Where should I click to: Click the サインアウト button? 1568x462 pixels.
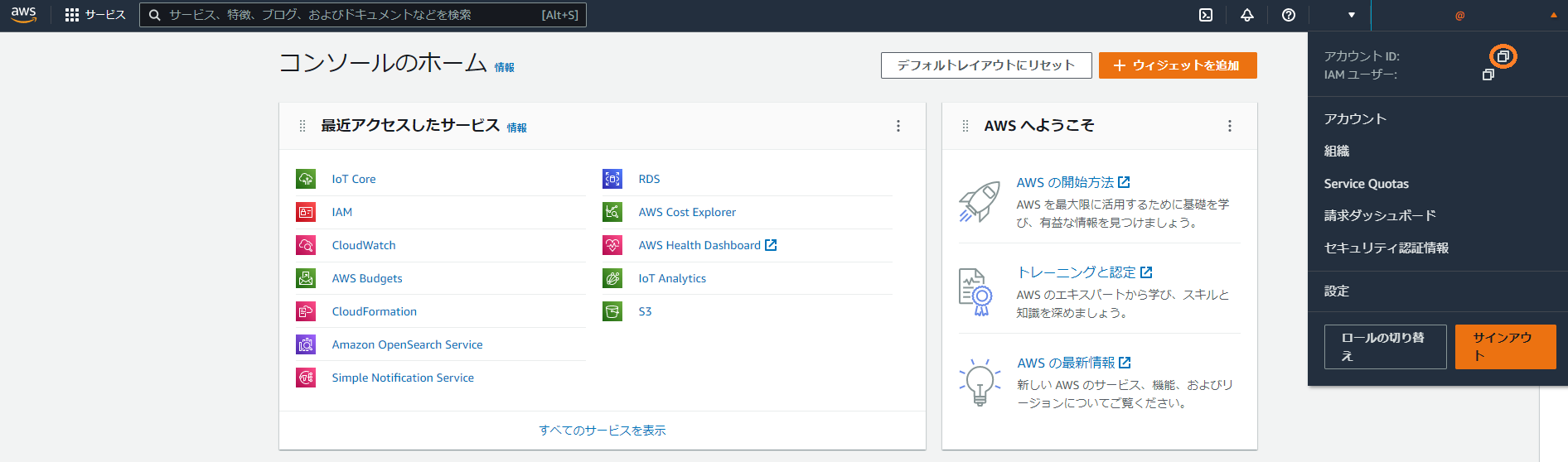pyautogui.click(x=1505, y=346)
